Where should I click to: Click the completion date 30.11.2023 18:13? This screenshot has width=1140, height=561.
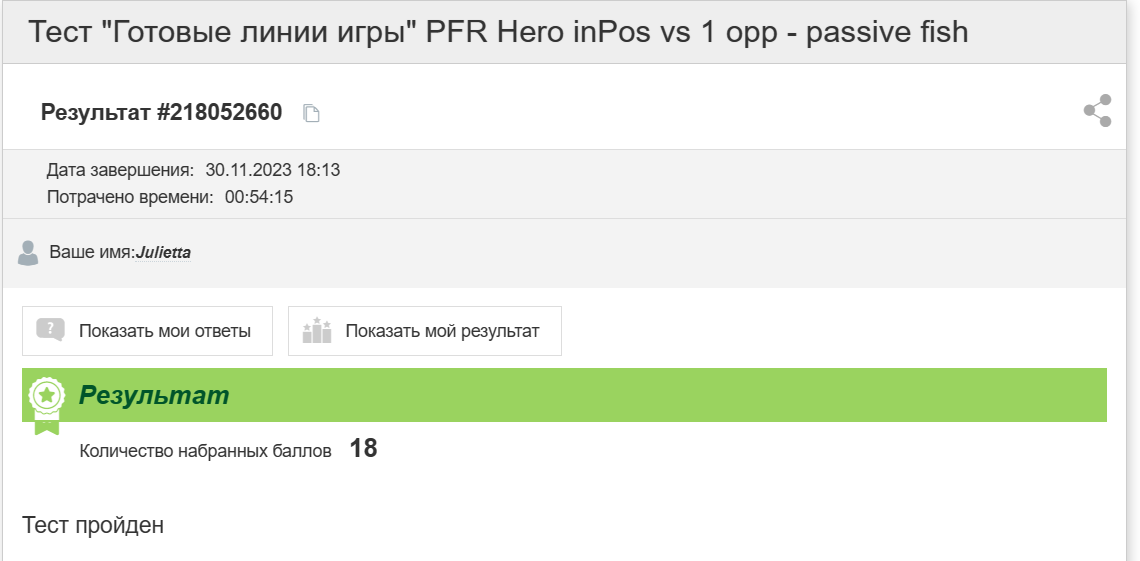[x=273, y=171]
